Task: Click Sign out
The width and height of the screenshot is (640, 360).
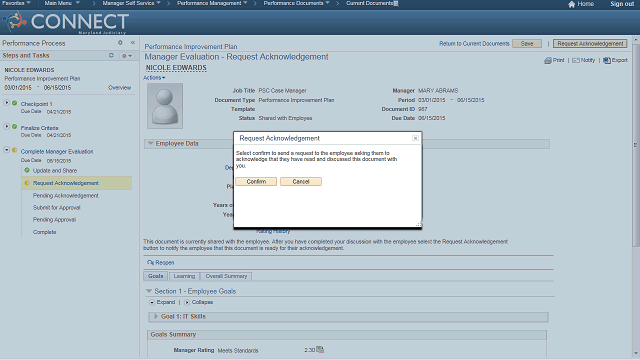Action: click(622, 4)
